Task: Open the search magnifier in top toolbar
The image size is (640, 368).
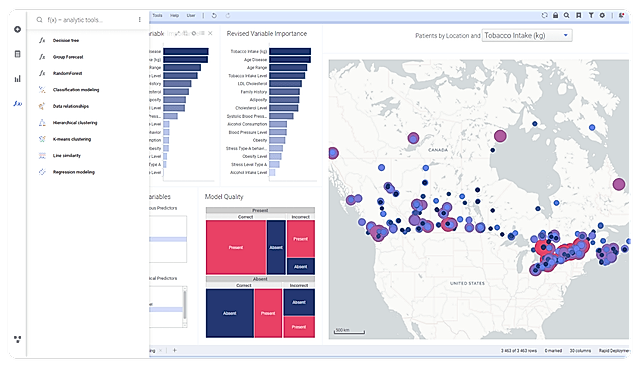Action: (567, 16)
